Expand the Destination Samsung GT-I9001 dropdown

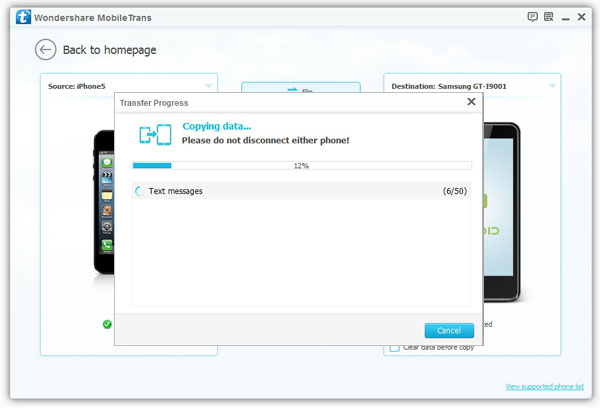click(x=552, y=86)
